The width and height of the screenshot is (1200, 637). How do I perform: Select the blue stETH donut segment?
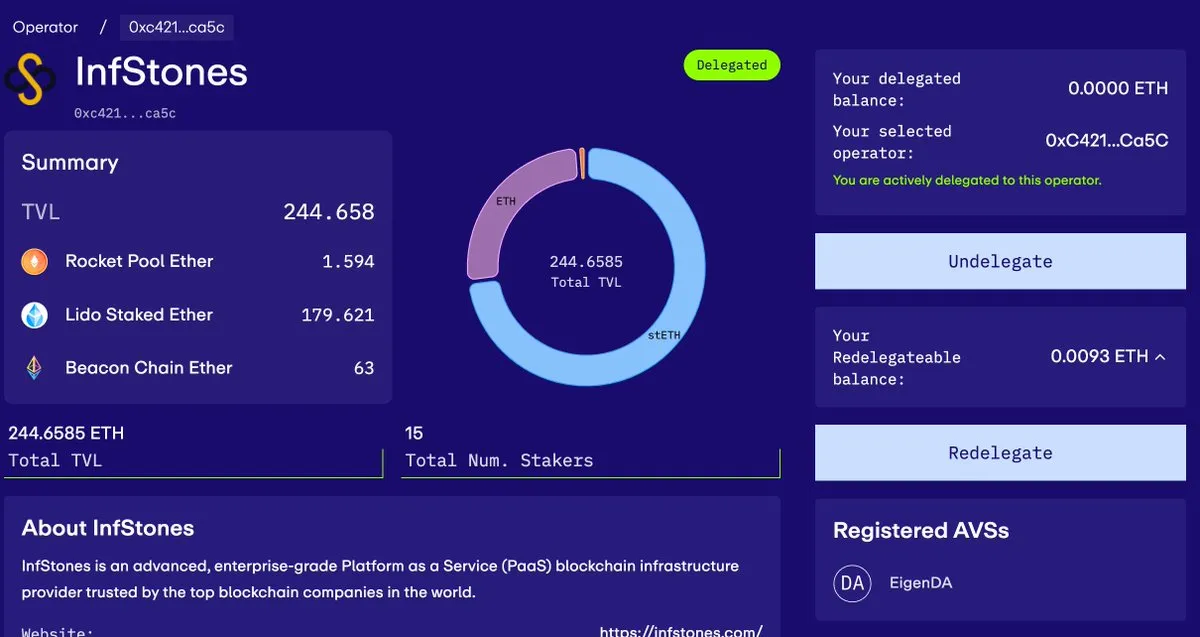(680, 300)
